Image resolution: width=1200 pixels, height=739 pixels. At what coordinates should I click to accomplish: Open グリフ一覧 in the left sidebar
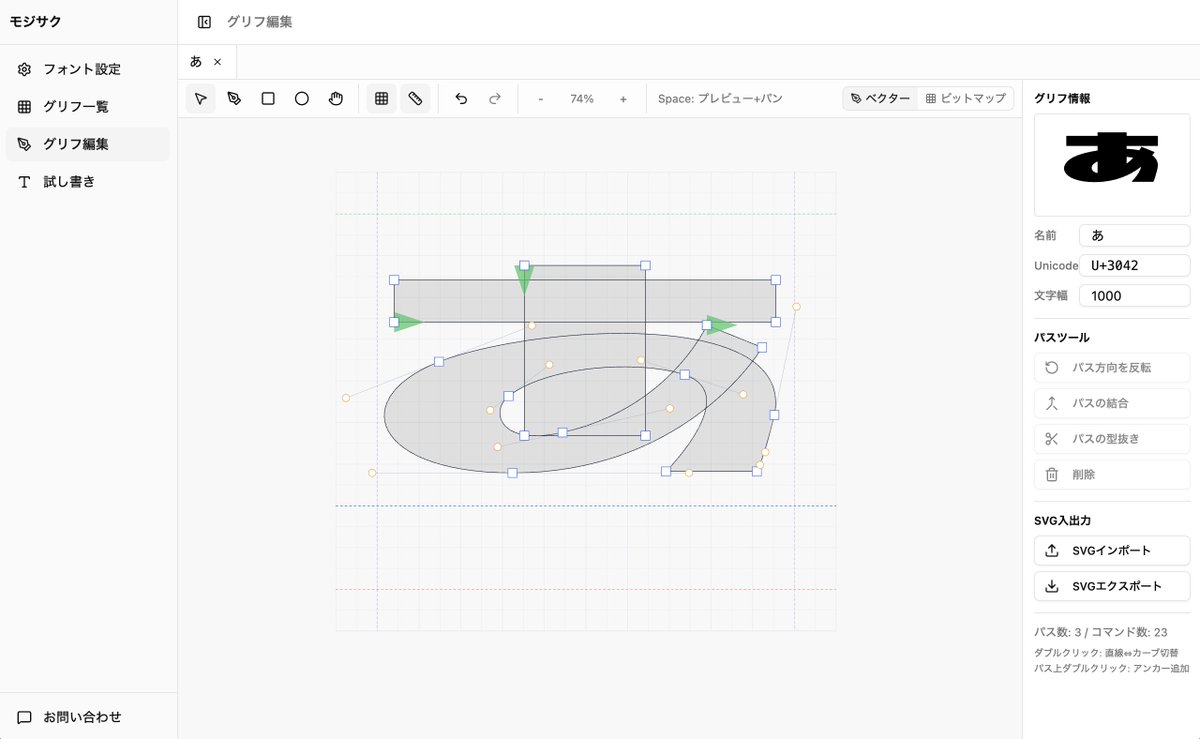(73, 105)
